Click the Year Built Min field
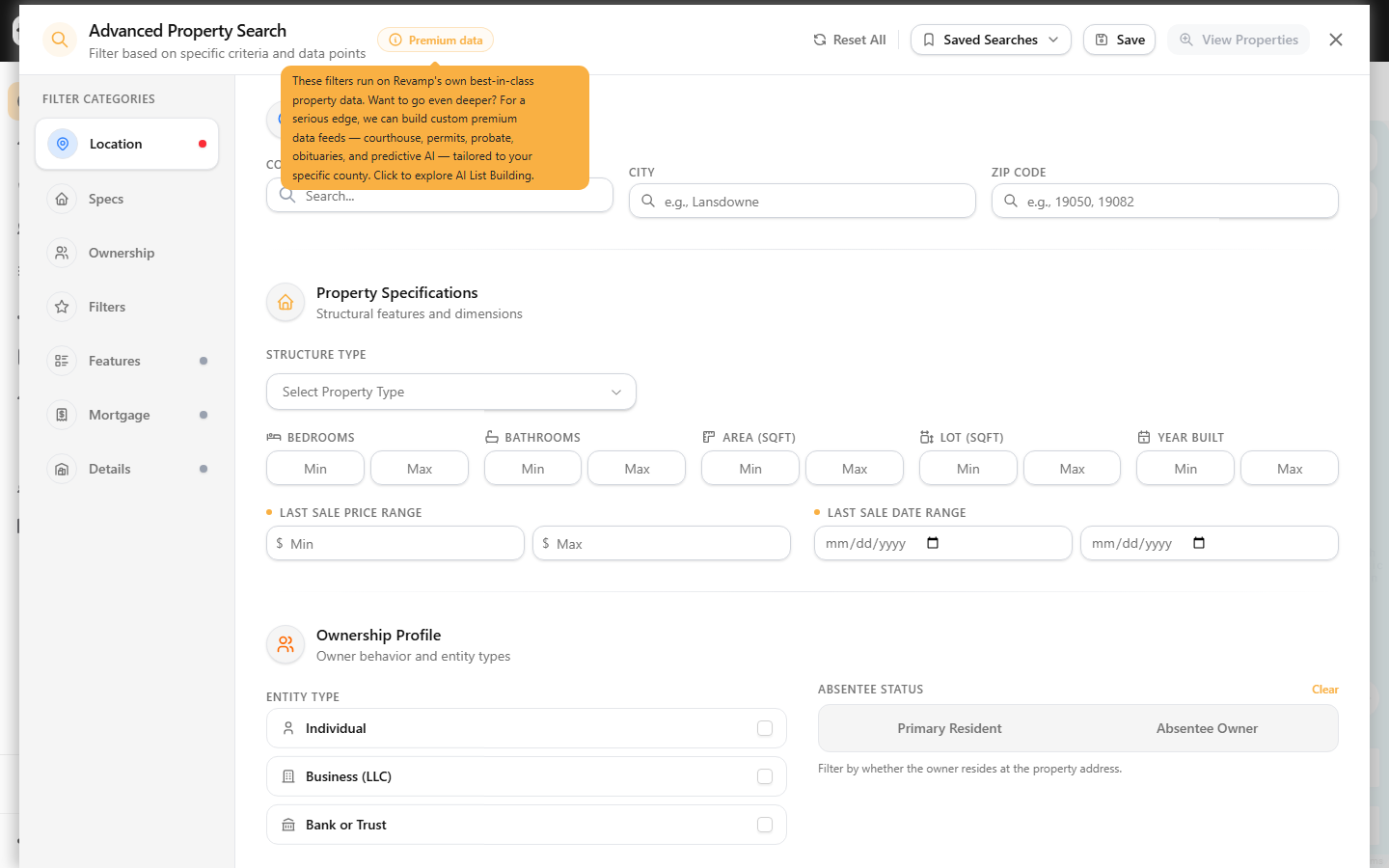The image size is (1389, 868). (1185, 469)
